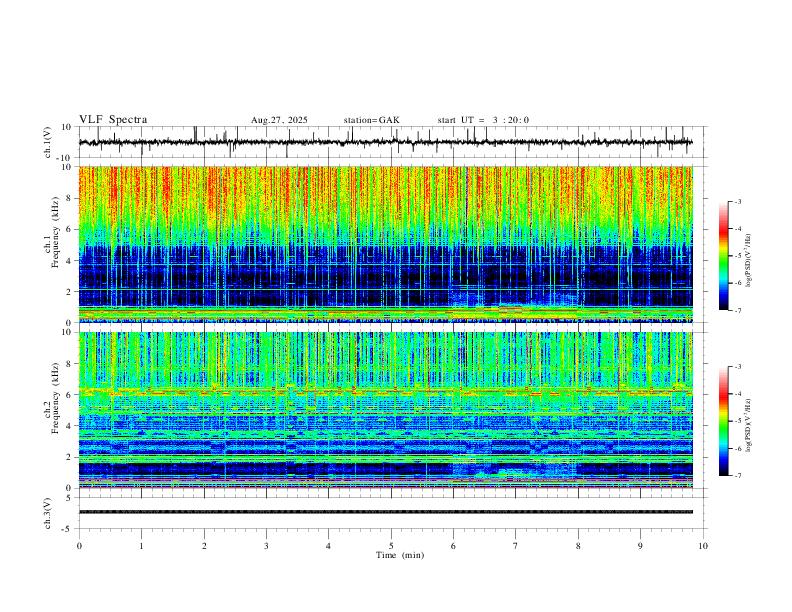The image size is (792, 612).
Task: Click the ch.2 spectrogram panel
Action: click(386, 410)
